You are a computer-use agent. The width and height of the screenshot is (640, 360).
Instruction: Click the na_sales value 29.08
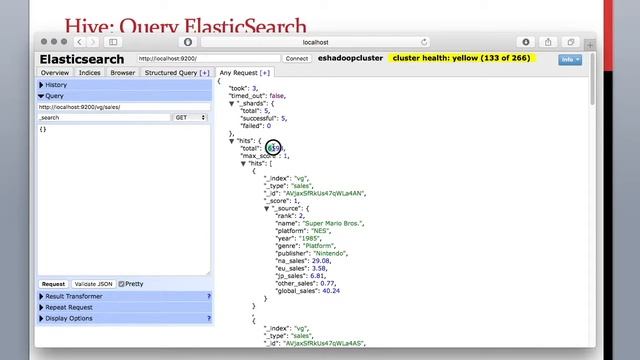320,261
